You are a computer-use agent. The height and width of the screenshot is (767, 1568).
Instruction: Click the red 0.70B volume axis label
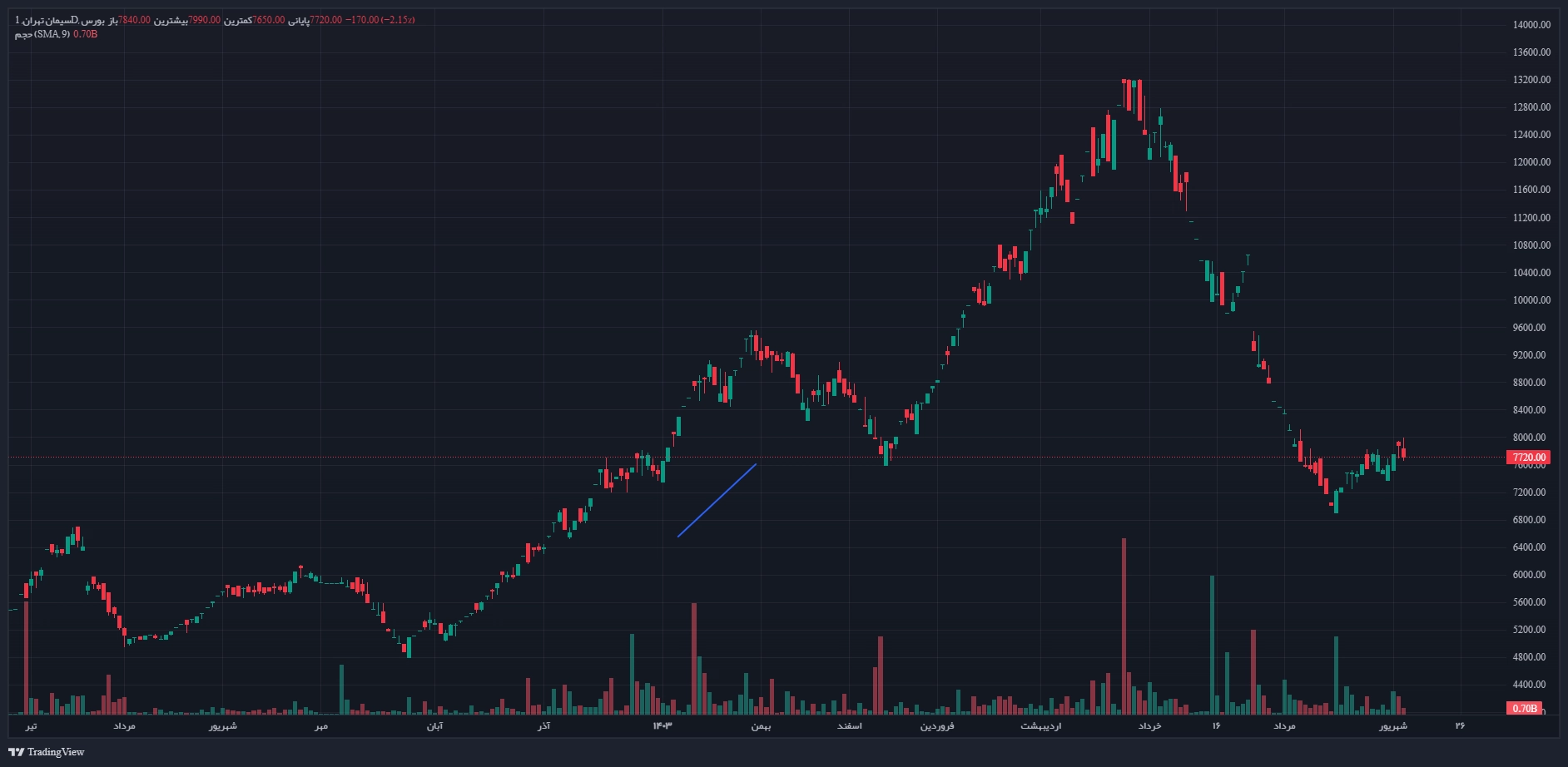point(1524,709)
